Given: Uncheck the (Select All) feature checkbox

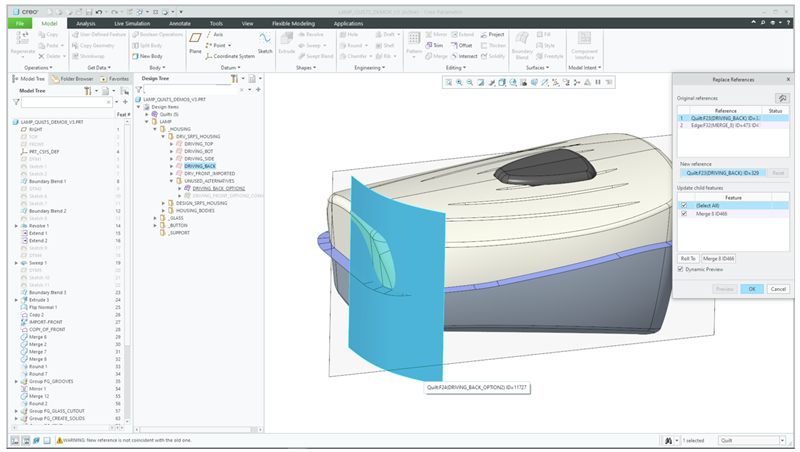Looking at the screenshot, I should tap(684, 205).
